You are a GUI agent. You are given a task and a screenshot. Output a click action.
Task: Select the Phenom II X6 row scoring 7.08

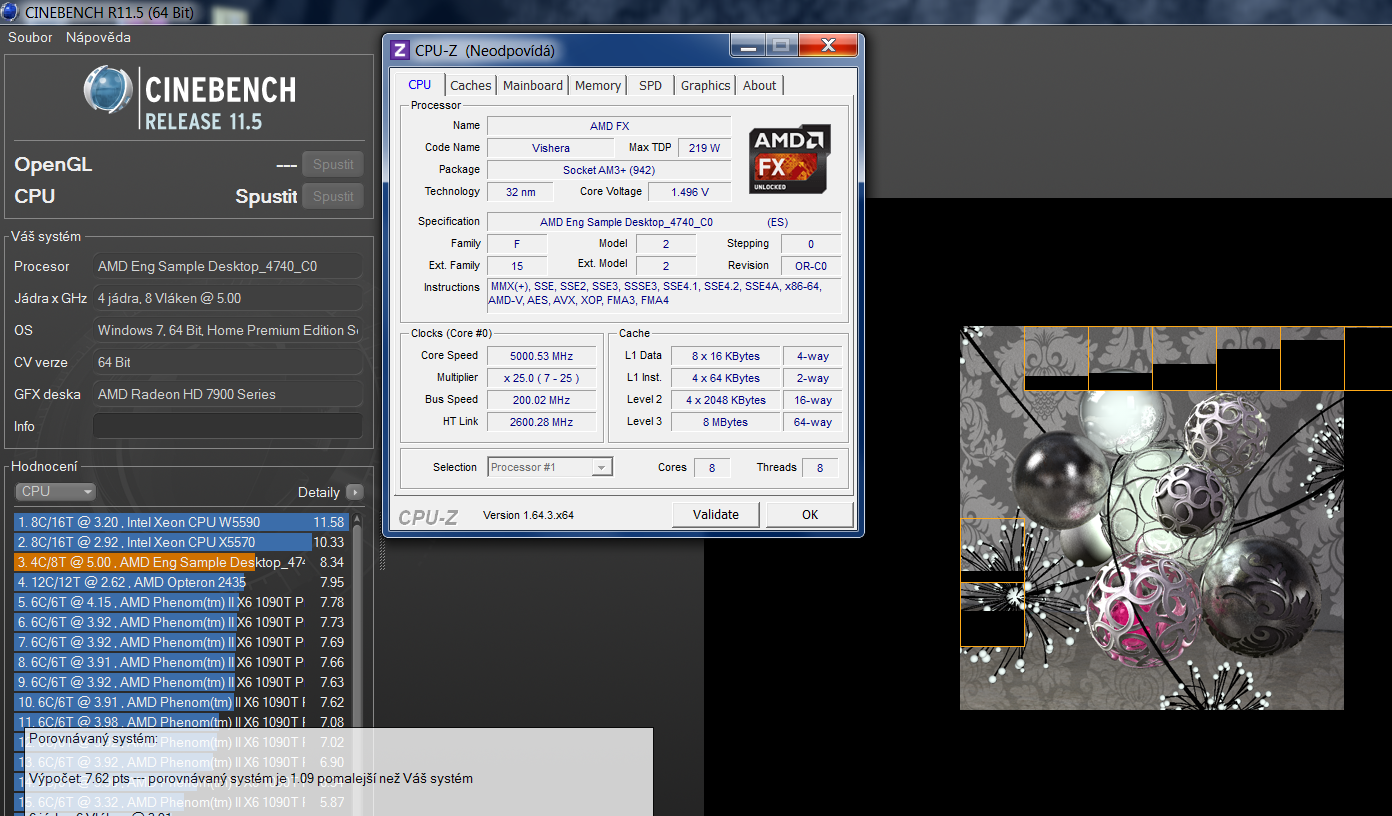coord(181,722)
